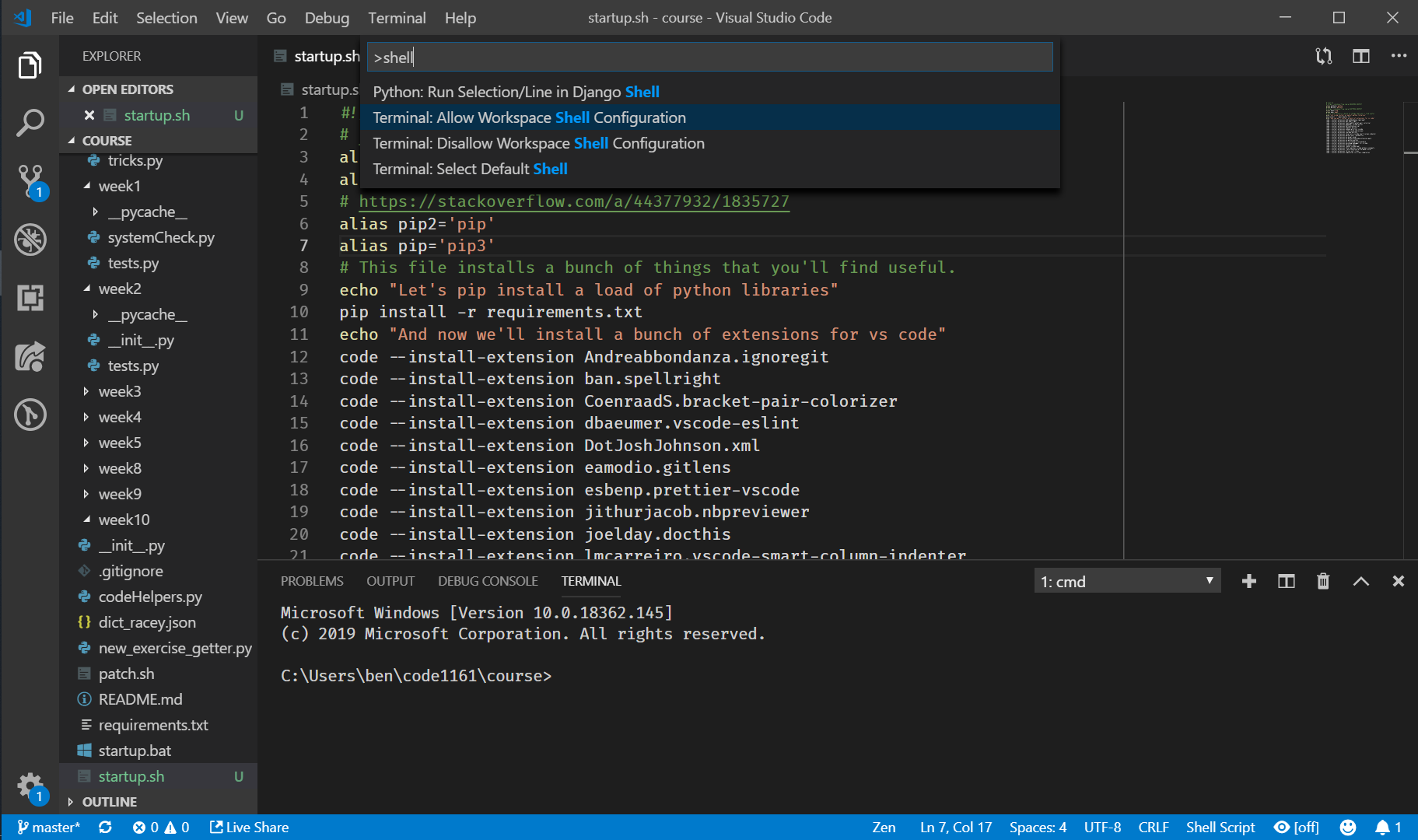Image resolution: width=1418 pixels, height=840 pixels.
Task: Select 'Terminal: Disallow Workspace Shell Configuration' command
Action: click(x=709, y=143)
